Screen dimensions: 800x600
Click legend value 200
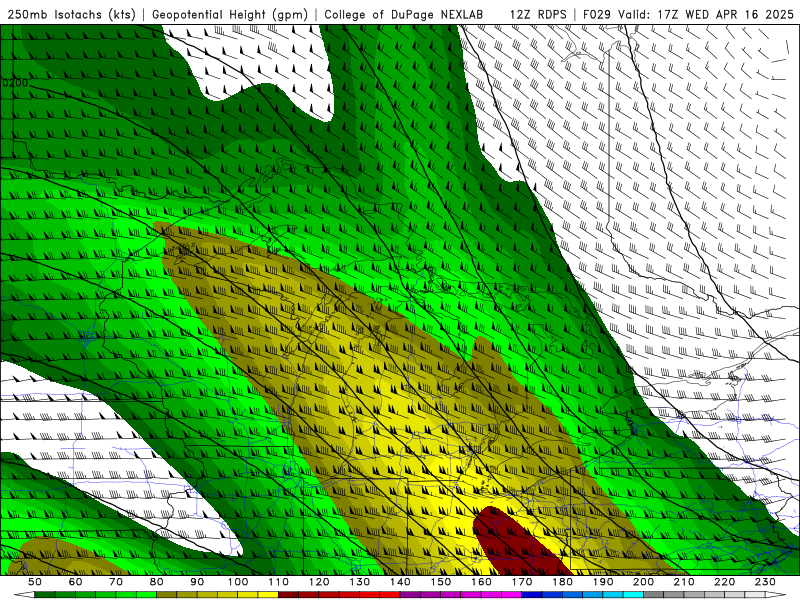click(643, 582)
